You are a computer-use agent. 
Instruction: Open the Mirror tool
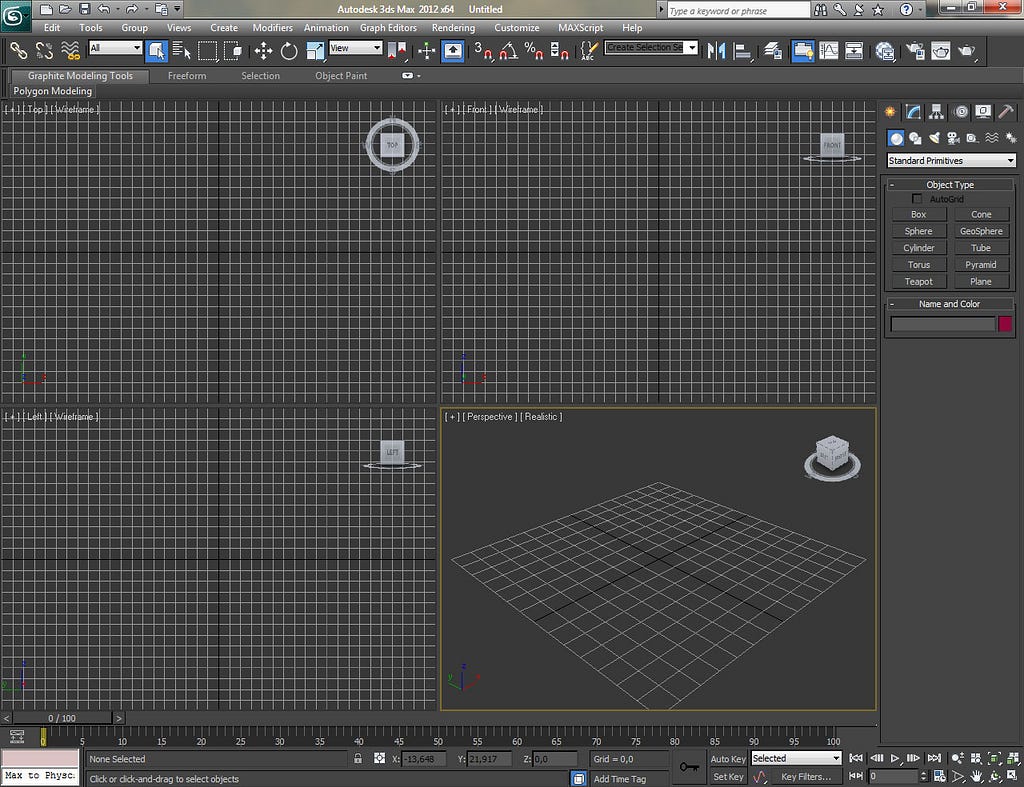click(x=716, y=51)
